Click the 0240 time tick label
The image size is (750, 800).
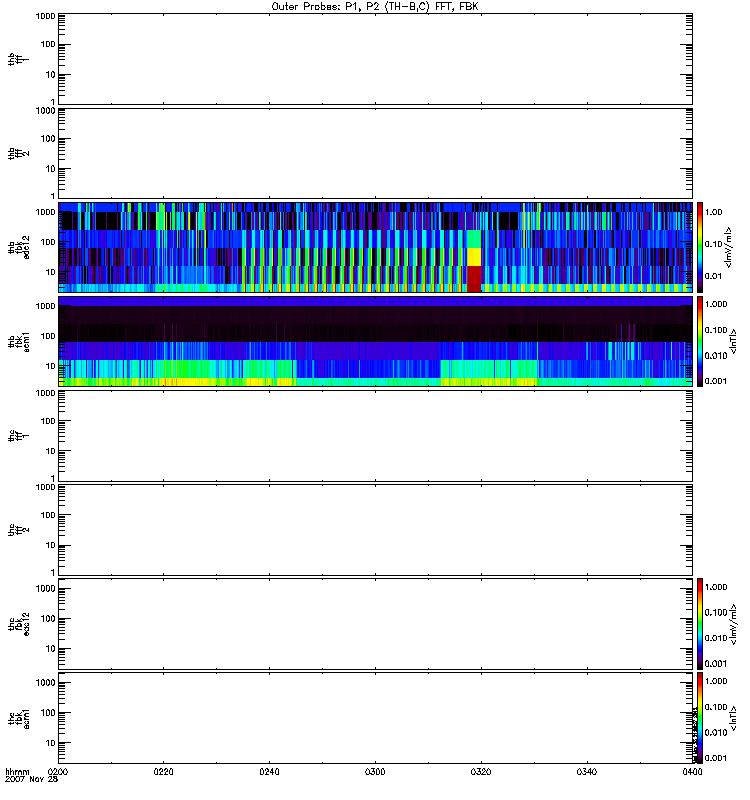click(x=269, y=772)
